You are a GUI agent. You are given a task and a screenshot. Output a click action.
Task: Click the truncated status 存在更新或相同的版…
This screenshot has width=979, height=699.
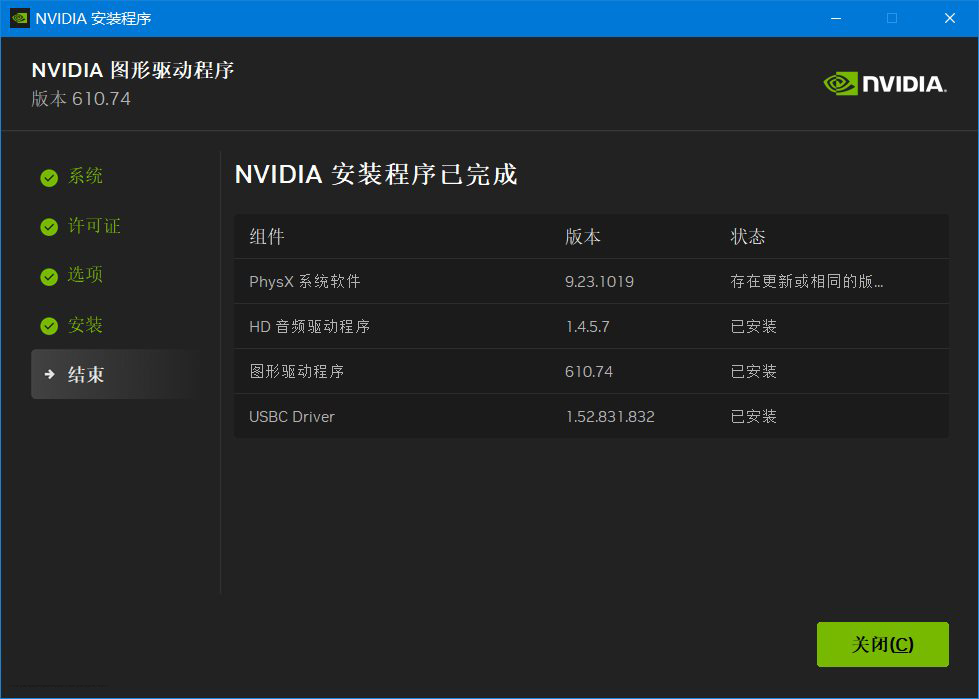[807, 281]
